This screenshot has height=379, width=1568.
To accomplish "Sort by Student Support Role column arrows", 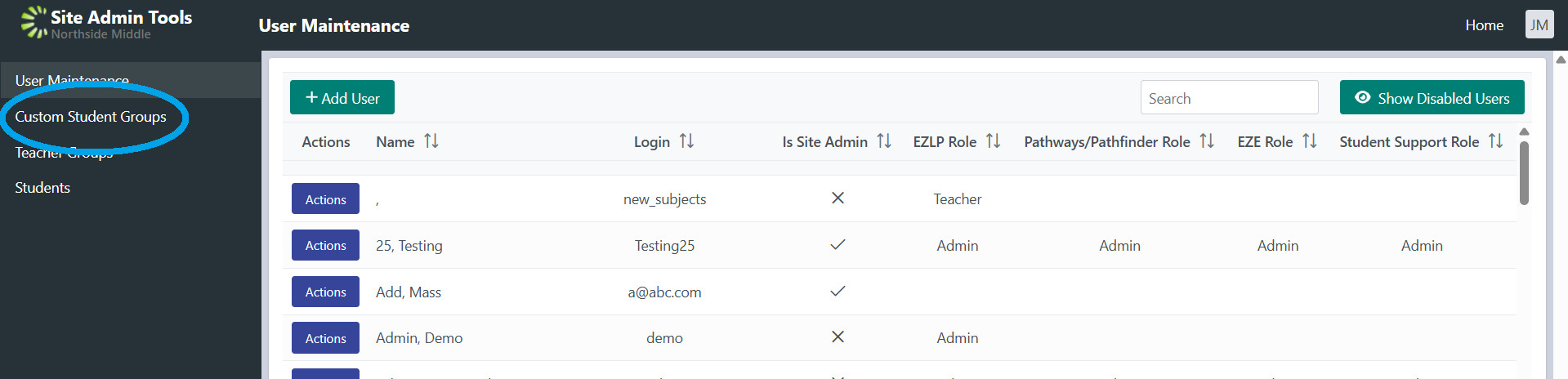I will tap(1496, 141).
